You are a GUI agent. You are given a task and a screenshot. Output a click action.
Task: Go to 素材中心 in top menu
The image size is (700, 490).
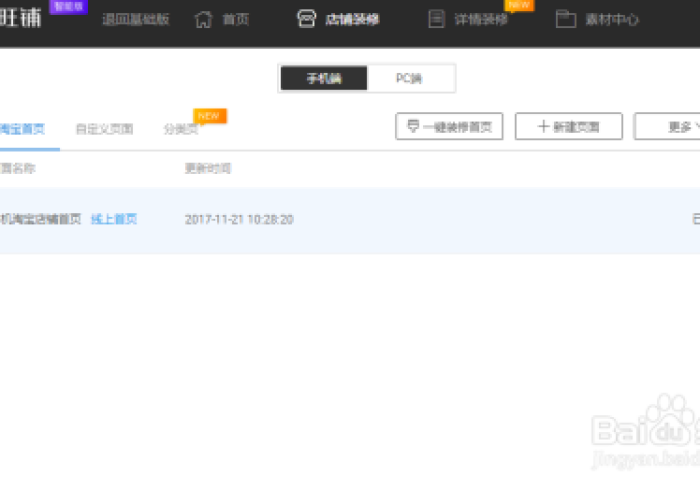[610, 20]
